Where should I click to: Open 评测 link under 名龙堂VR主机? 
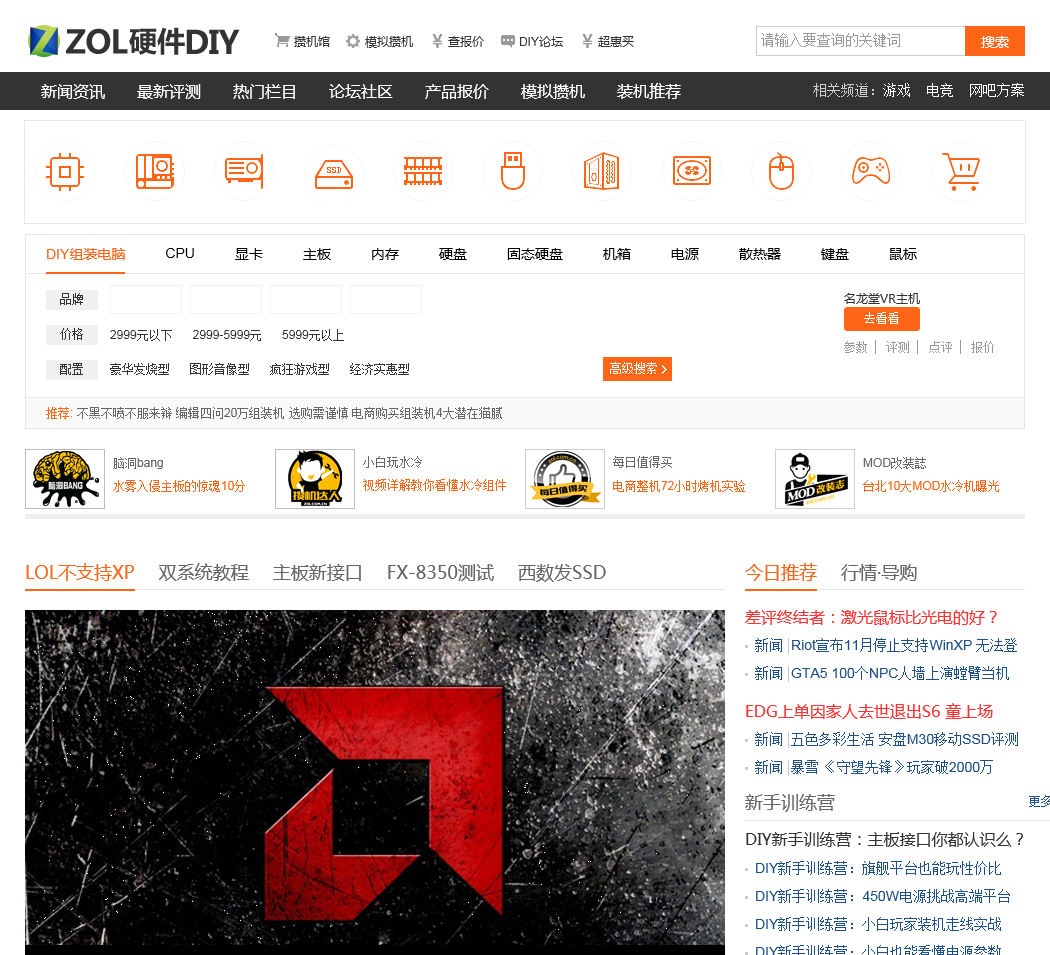pos(897,347)
